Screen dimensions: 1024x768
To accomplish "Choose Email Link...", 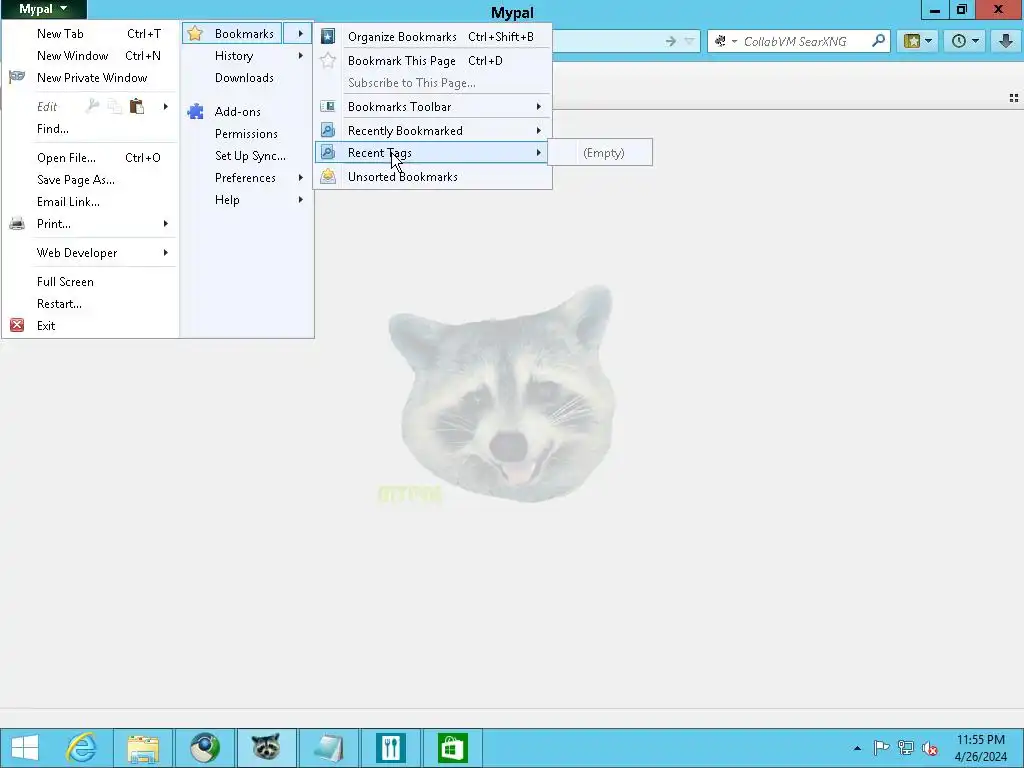I will 91,202.
